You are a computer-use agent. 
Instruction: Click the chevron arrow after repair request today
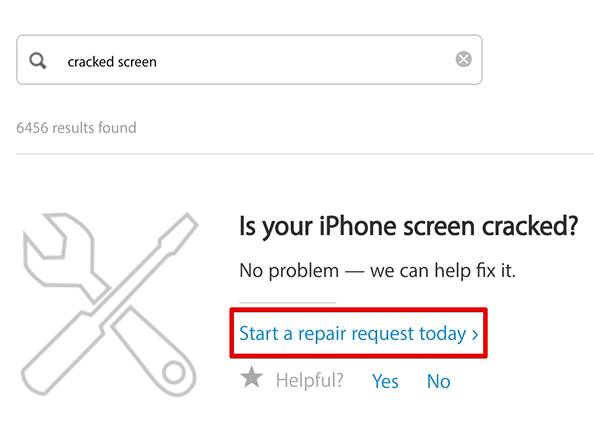click(x=475, y=334)
